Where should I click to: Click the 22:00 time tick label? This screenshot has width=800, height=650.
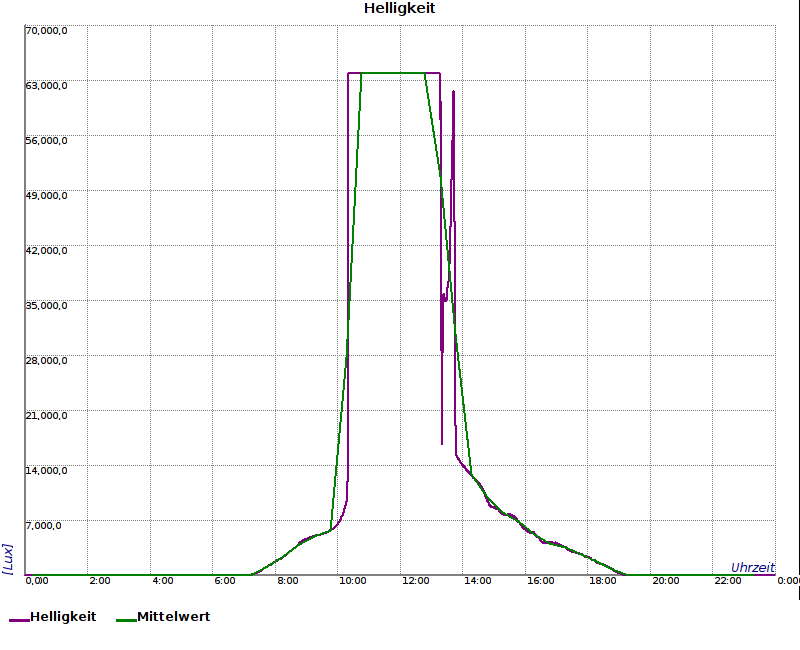[x=728, y=581]
